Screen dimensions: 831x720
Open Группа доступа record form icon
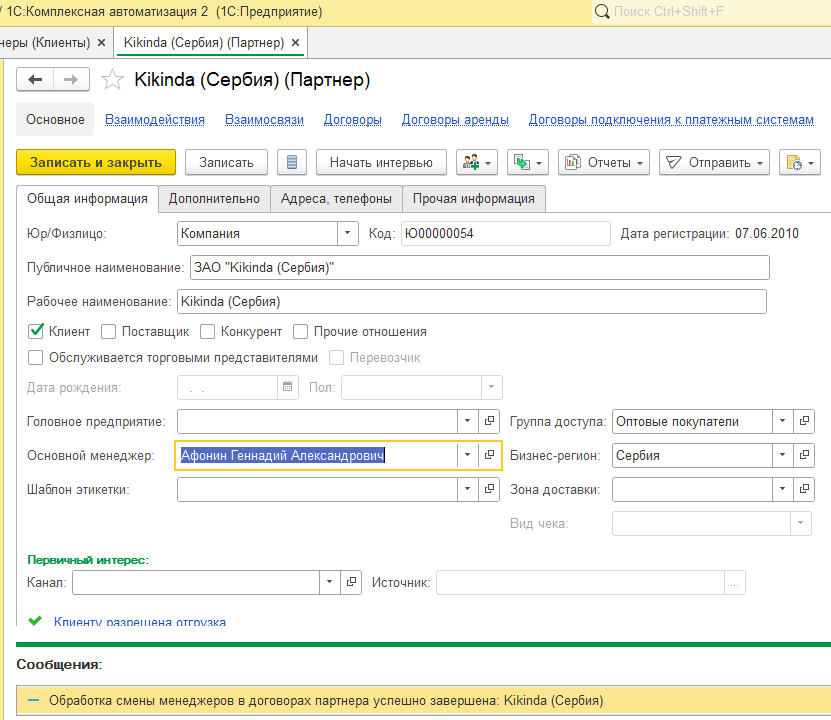point(804,421)
